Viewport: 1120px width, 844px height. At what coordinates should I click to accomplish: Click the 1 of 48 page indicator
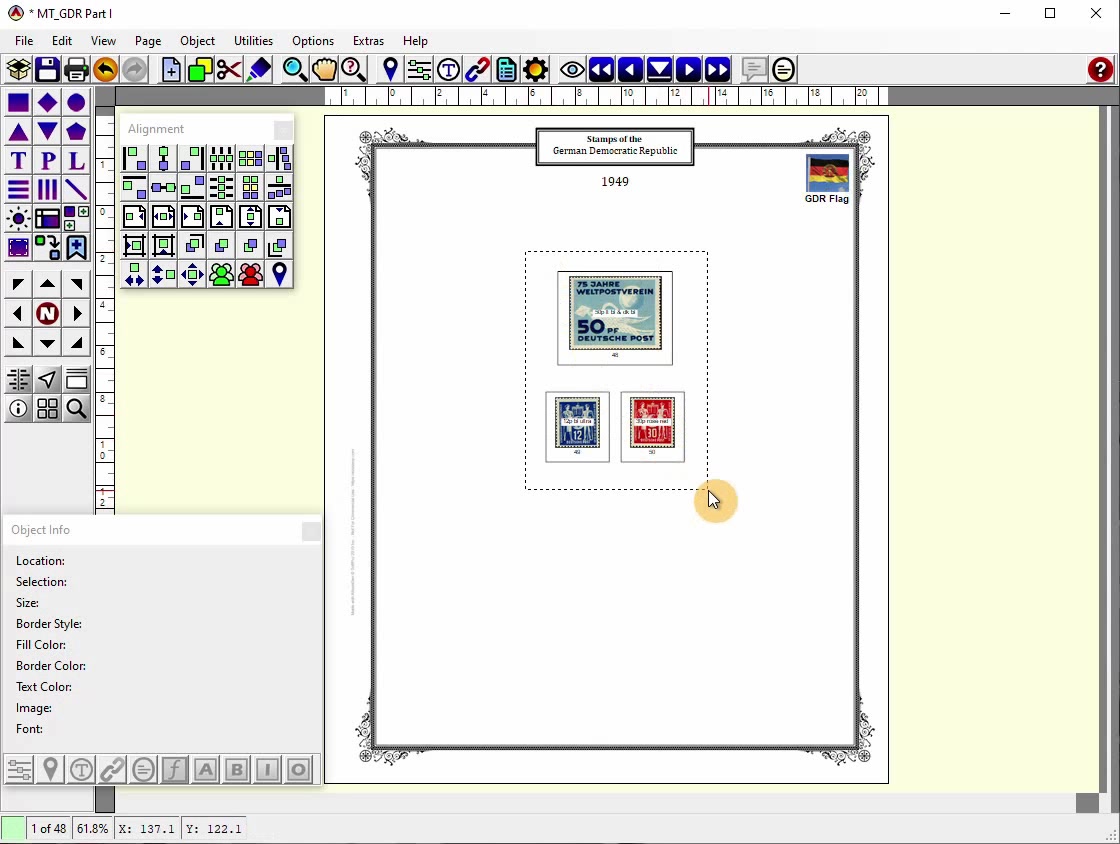(x=49, y=829)
